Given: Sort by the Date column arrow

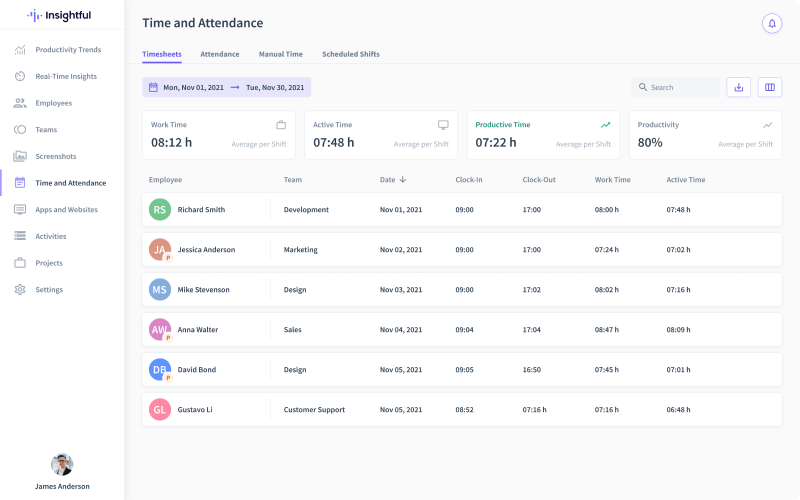Looking at the screenshot, I should click(403, 180).
